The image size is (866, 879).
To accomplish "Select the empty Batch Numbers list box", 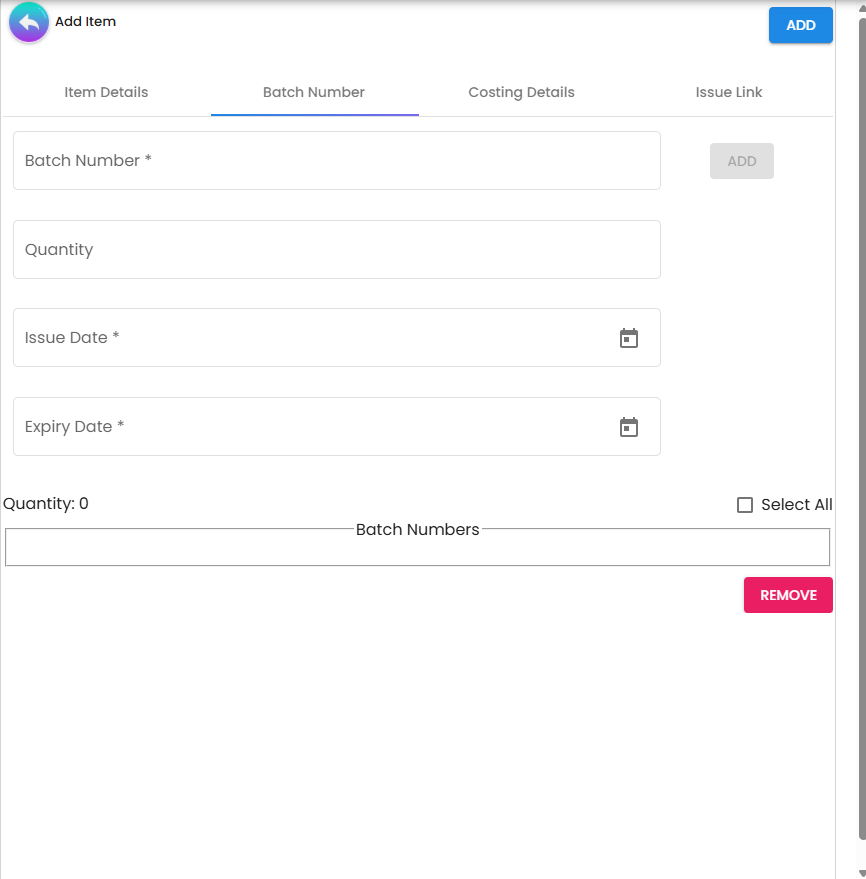I will [x=418, y=548].
